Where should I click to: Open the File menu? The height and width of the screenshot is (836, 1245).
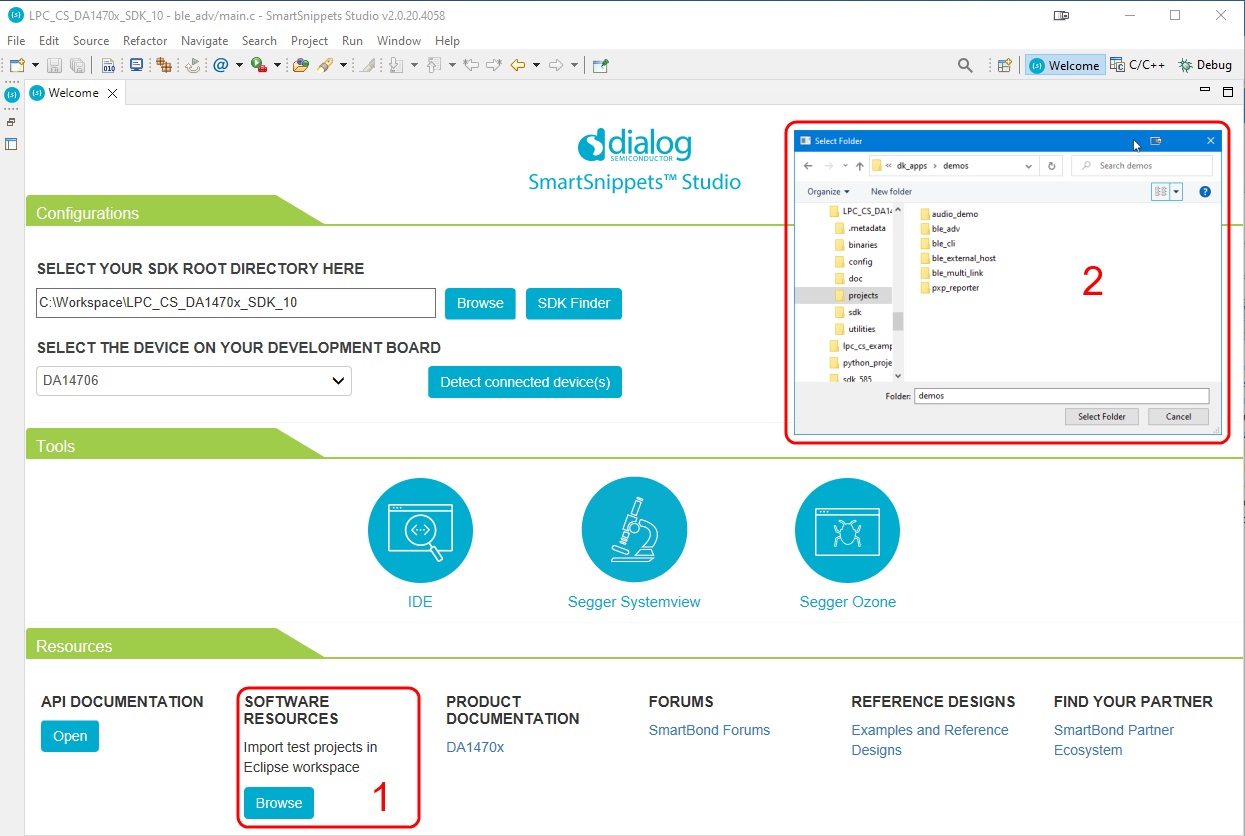coord(16,41)
